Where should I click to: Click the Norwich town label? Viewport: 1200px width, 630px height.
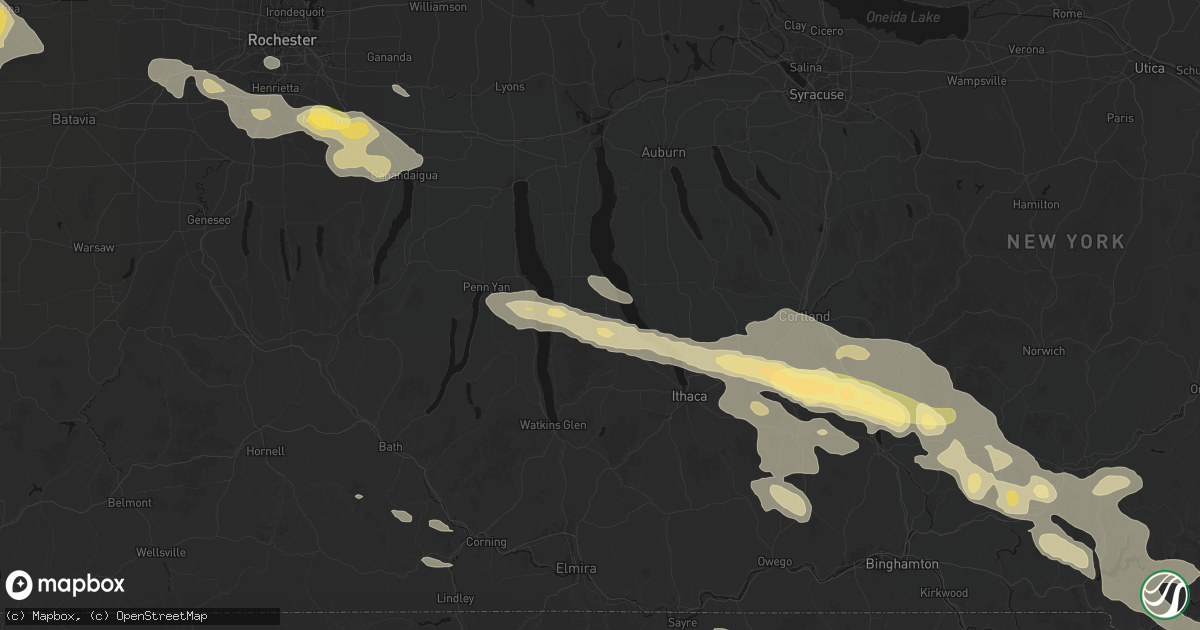point(1043,351)
